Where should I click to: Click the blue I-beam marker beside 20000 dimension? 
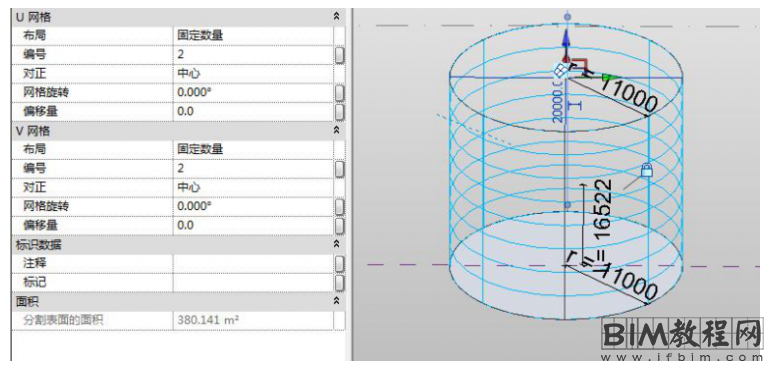pyautogui.click(x=575, y=105)
